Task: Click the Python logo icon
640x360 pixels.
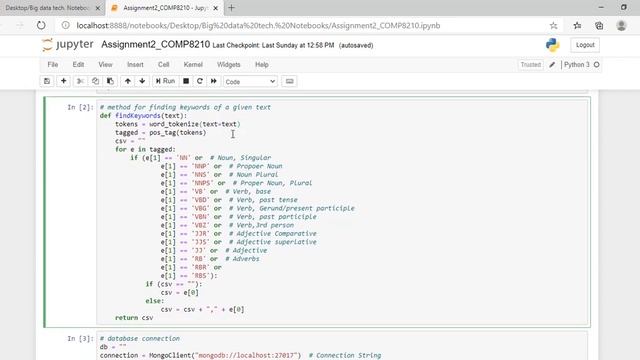Action: pos(553,45)
